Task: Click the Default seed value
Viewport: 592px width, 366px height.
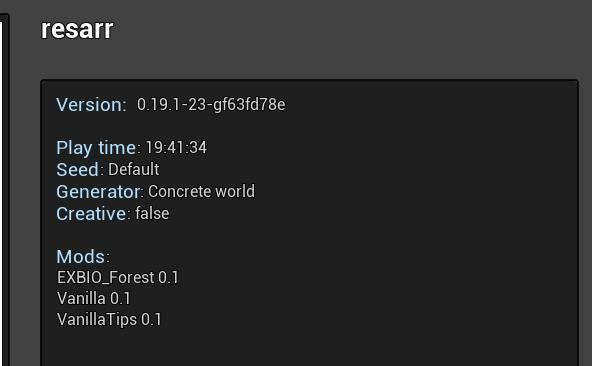Action: (x=134, y=170)
